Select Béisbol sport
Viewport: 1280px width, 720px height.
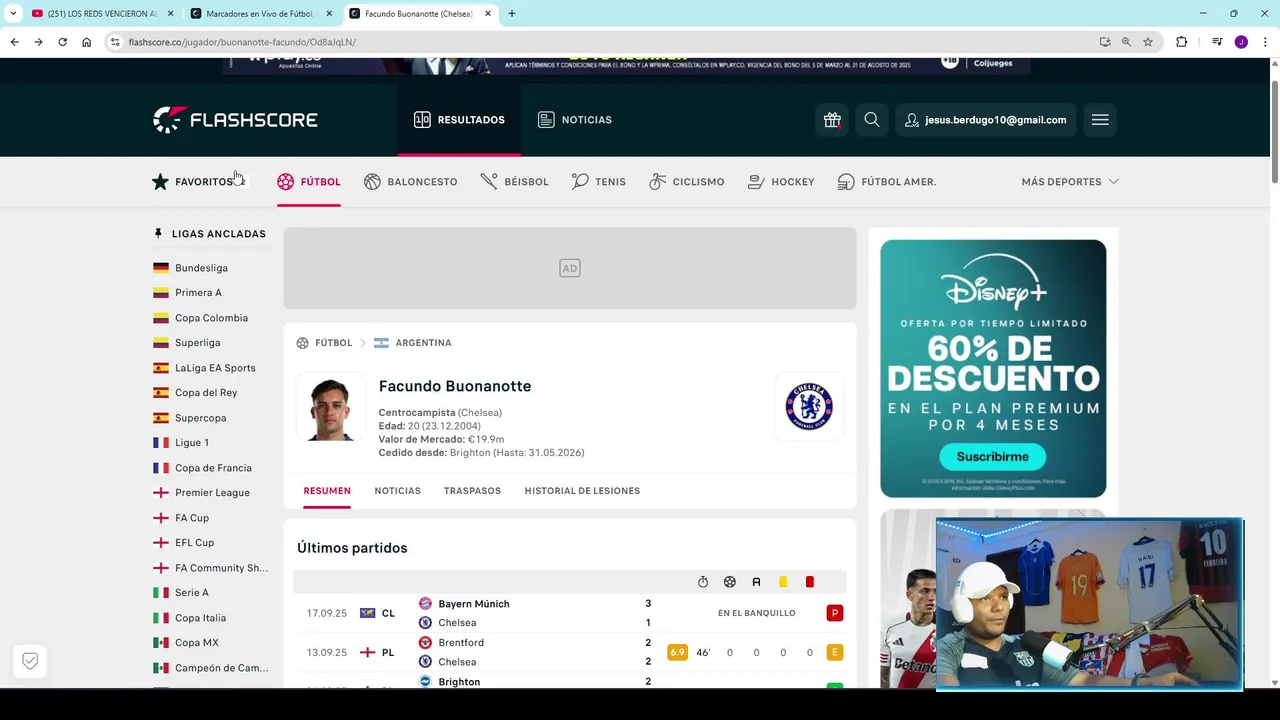click(x=515, y=182)
